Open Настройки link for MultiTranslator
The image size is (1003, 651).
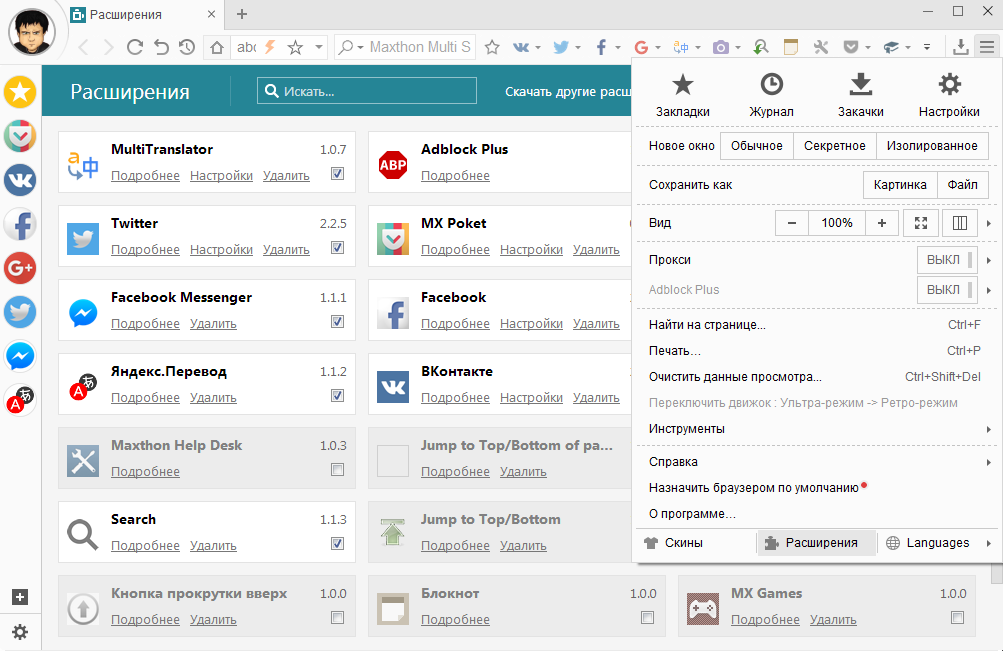[221, 175]
